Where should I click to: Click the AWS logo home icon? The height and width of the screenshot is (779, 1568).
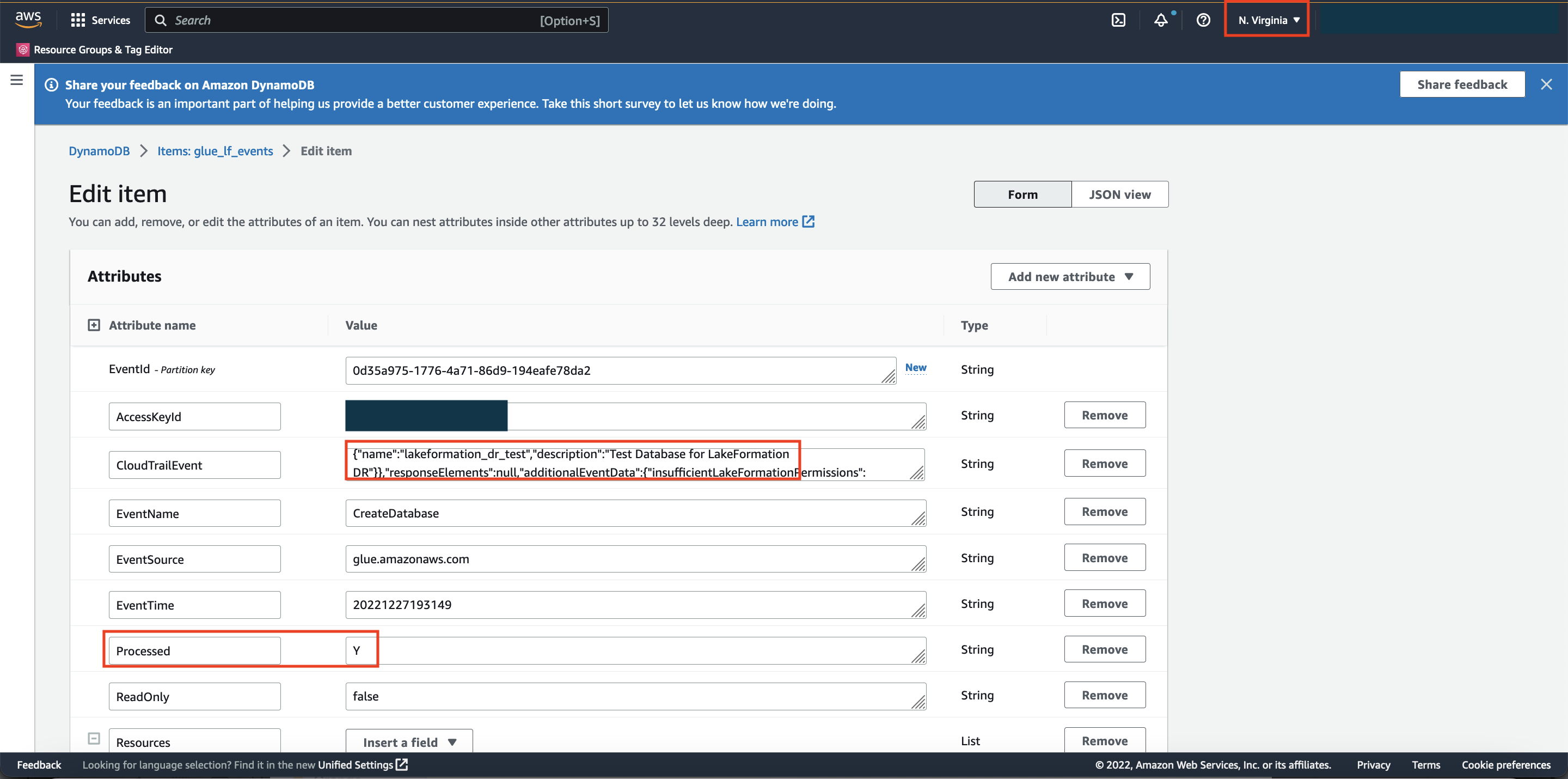pyautogui.click(x=28, y=20)
